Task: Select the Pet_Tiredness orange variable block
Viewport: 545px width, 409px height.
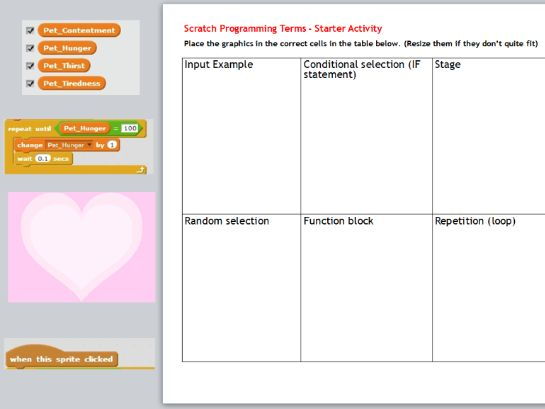Action: [x=72, y=83]
